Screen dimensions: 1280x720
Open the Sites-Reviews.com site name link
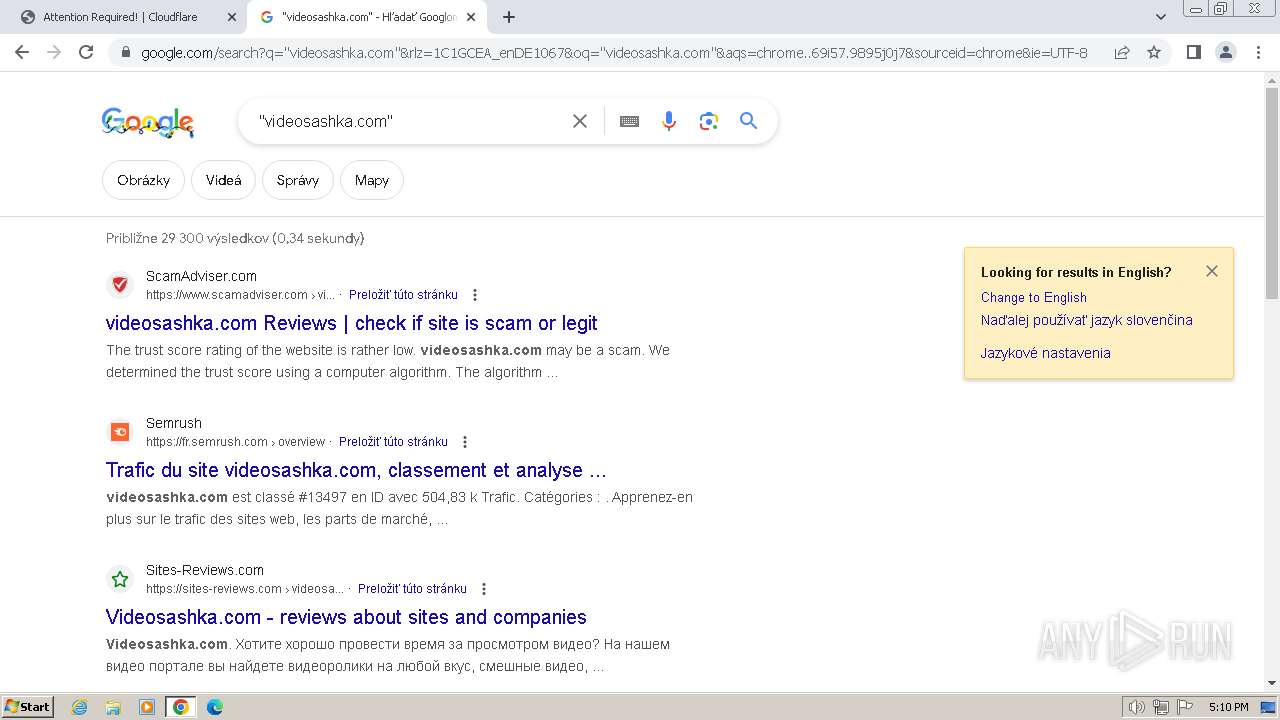click(205, 570)
